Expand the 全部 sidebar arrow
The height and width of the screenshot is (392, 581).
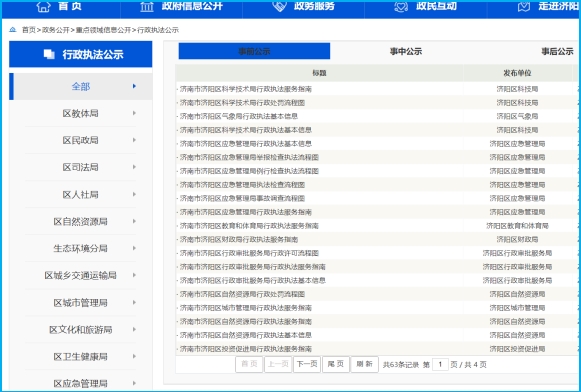(x=134, y=86)
